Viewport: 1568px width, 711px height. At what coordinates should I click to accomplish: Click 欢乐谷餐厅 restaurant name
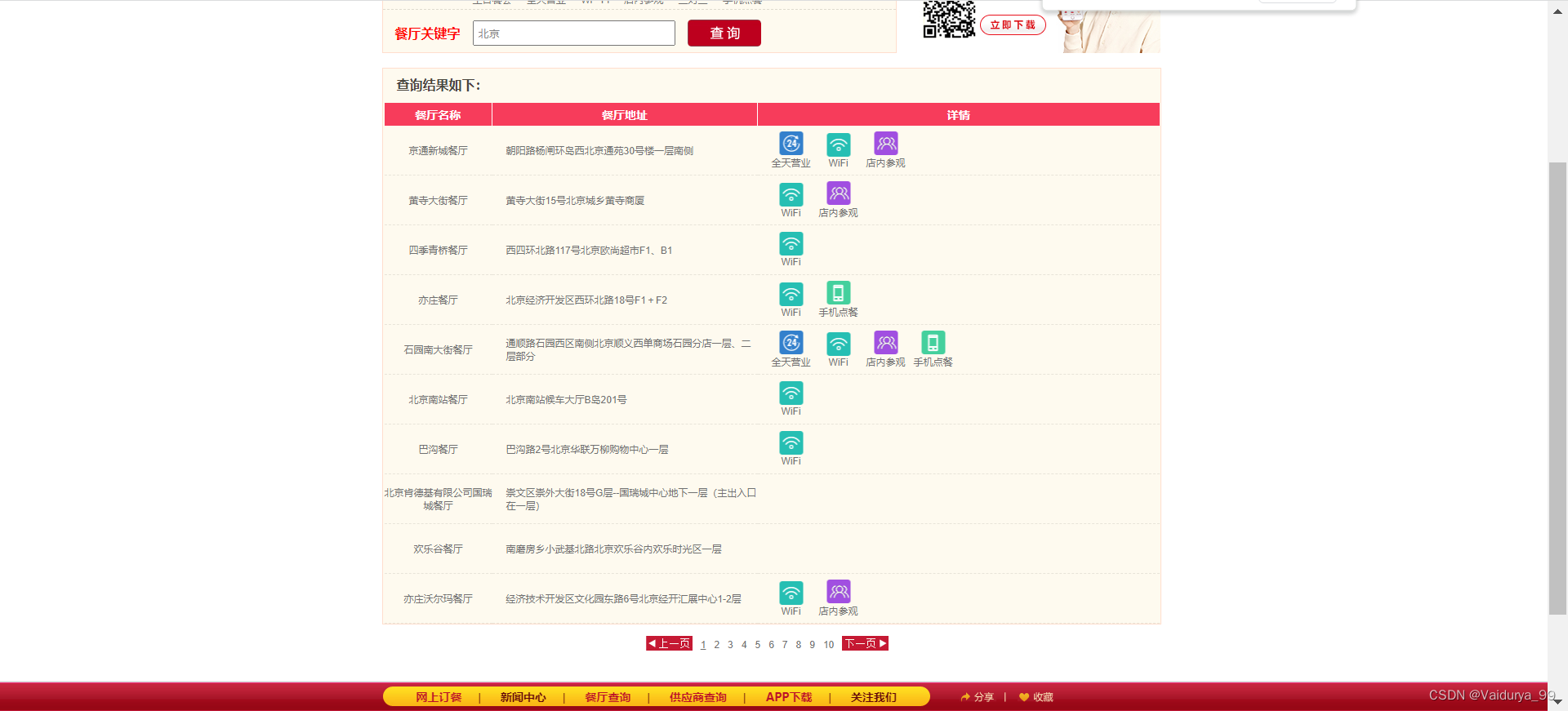pyautogui.click(x=438, y=549)
